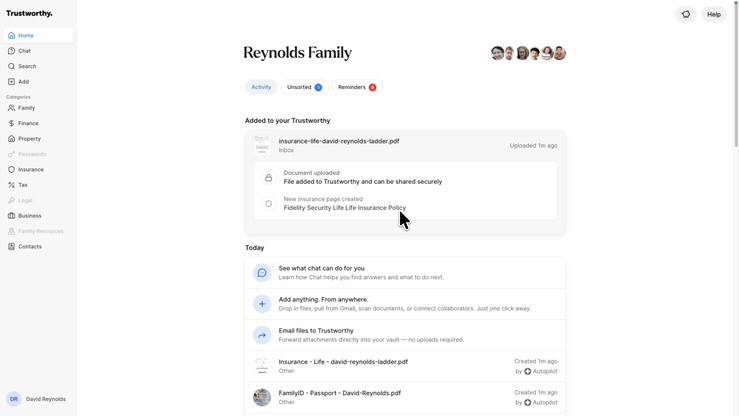Open David Reynolds account menu
Image resolution: width=739 pixels, height=416 pixels.
tap(38, 399)
